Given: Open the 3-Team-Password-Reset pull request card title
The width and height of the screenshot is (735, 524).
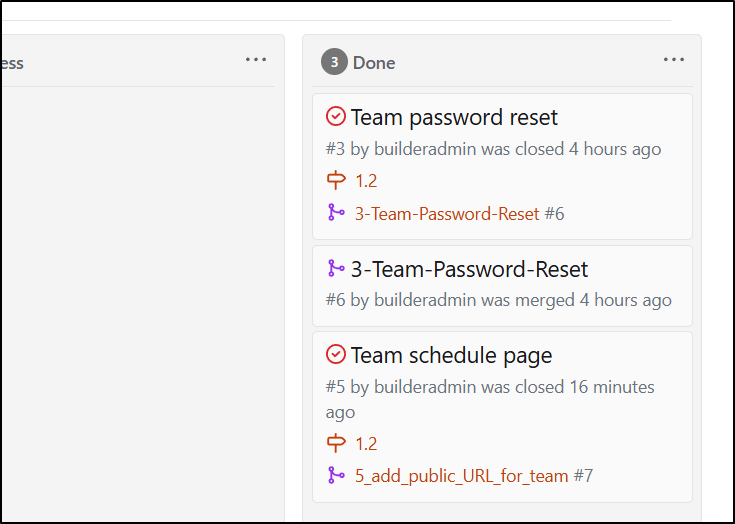Looking at the screenshot, I should [469, 269].
